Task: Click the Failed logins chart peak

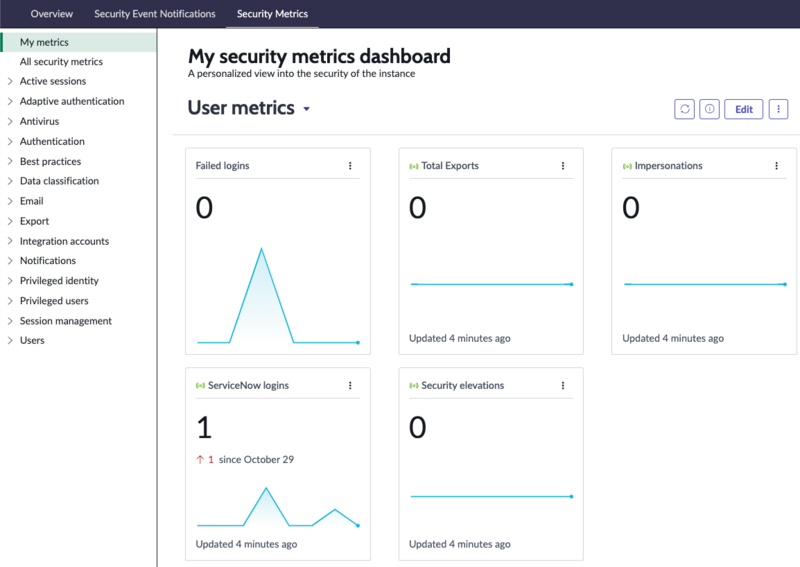Action: (262, 250)
